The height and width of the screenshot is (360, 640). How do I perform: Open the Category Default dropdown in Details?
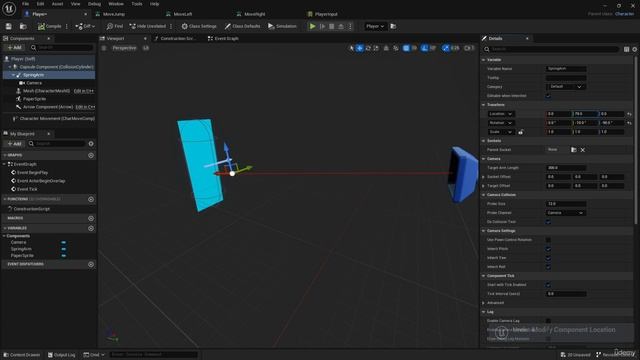pos(565,87)
